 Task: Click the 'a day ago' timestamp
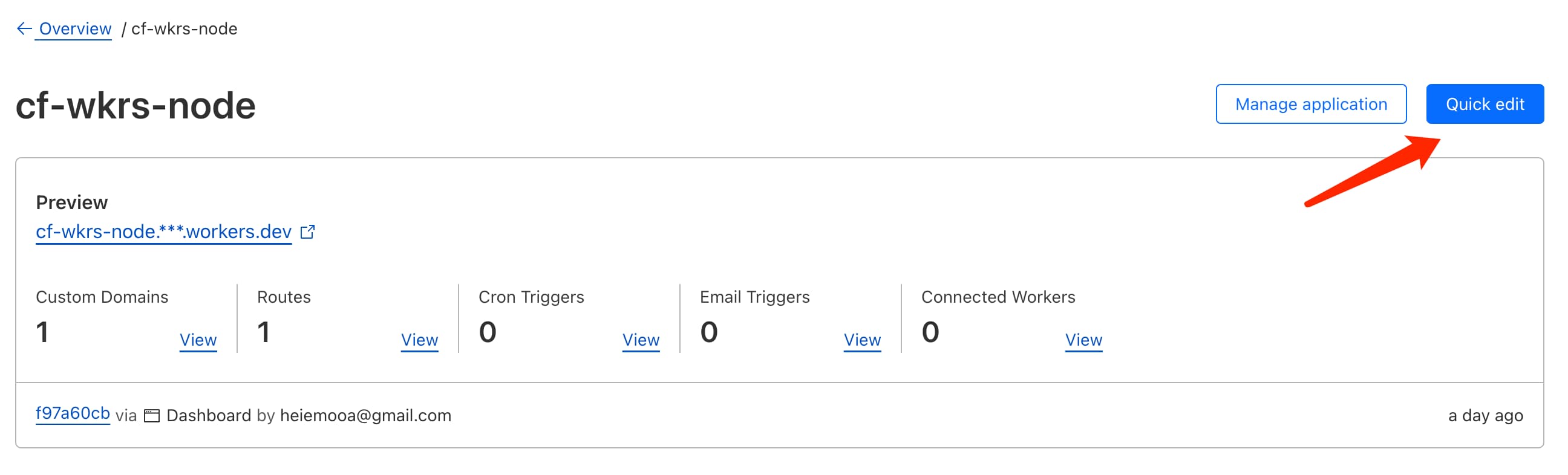coord(1485,416)
